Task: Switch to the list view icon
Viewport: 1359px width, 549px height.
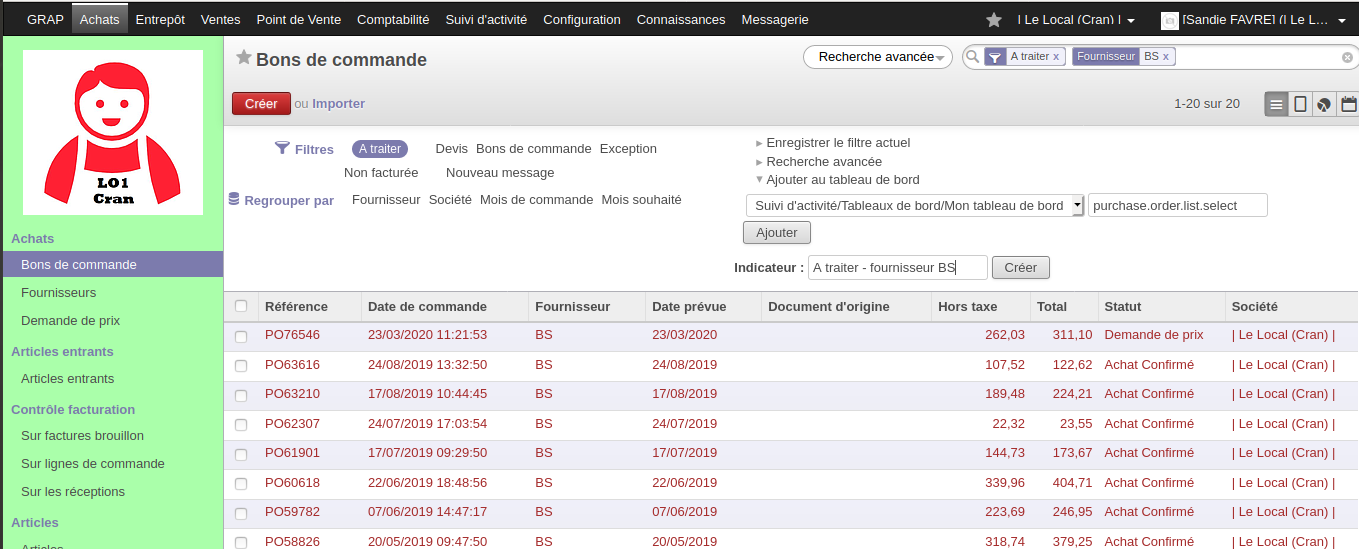Action: [1276, 104]
